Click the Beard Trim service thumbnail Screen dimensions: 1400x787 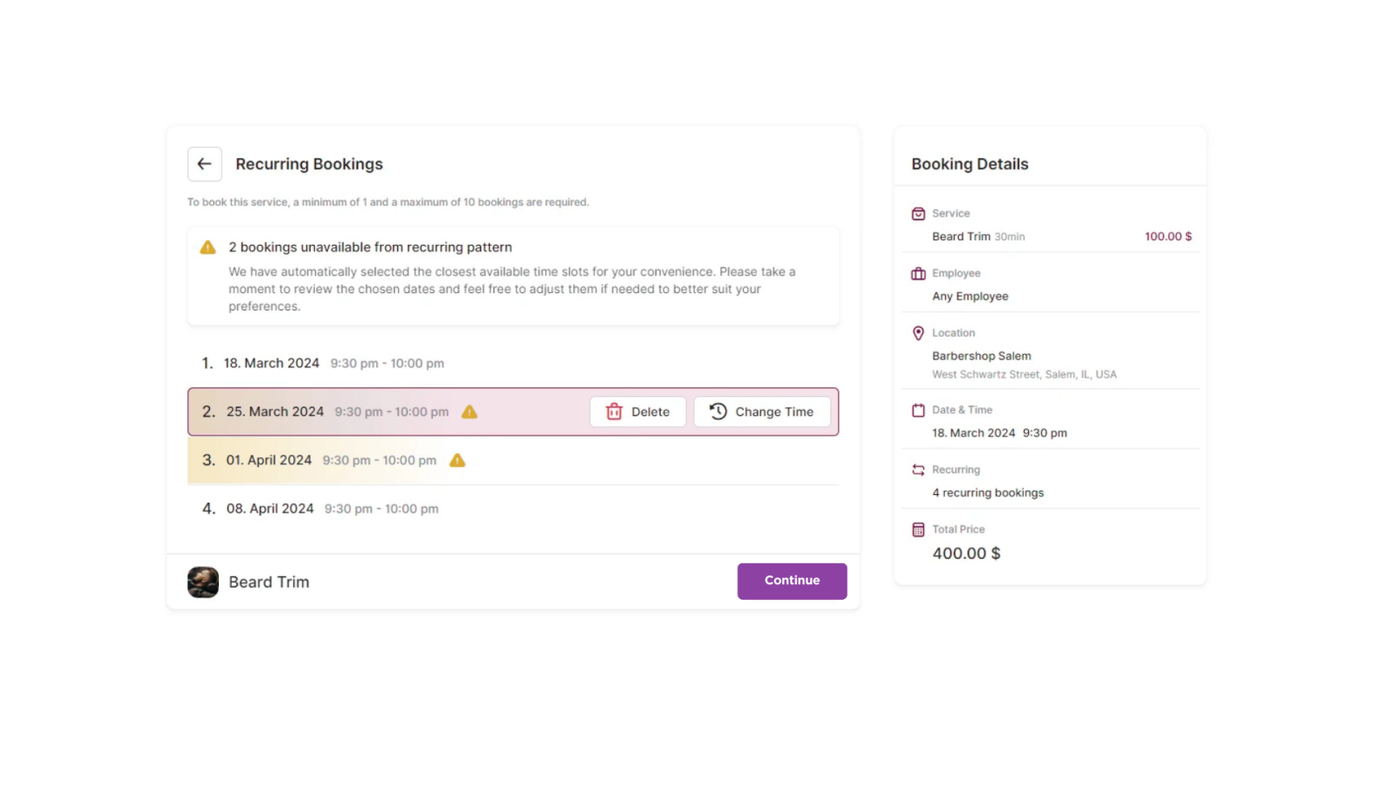click(203, 582)
